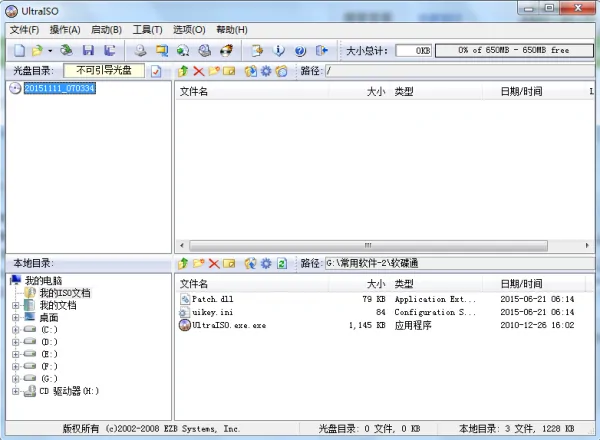This screenshot has width=600, height=440.
Task: Click the Convert image format icon
Action: click(x=162, y=51)
